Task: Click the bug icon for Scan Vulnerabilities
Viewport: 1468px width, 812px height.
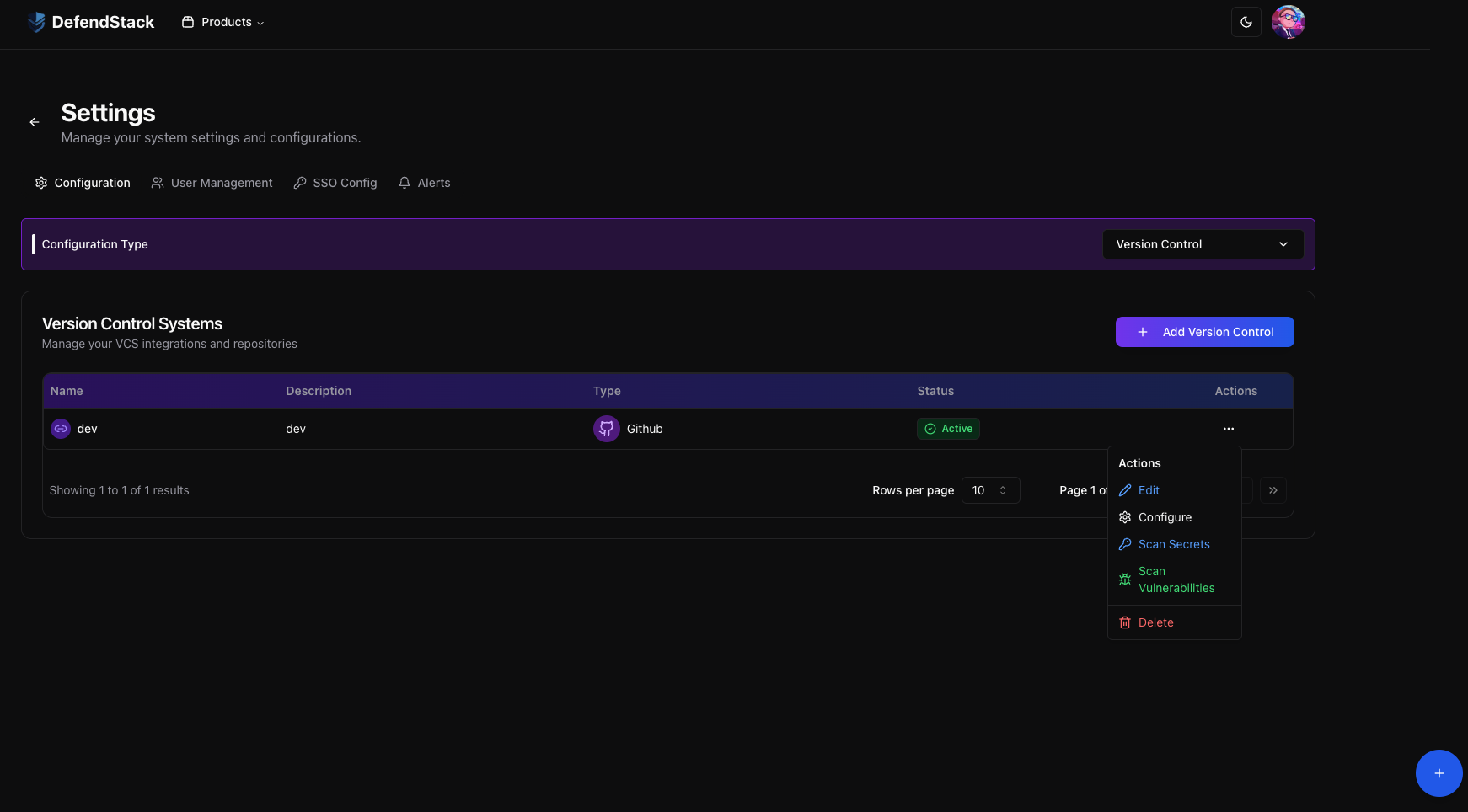Action: (1124, 579)
